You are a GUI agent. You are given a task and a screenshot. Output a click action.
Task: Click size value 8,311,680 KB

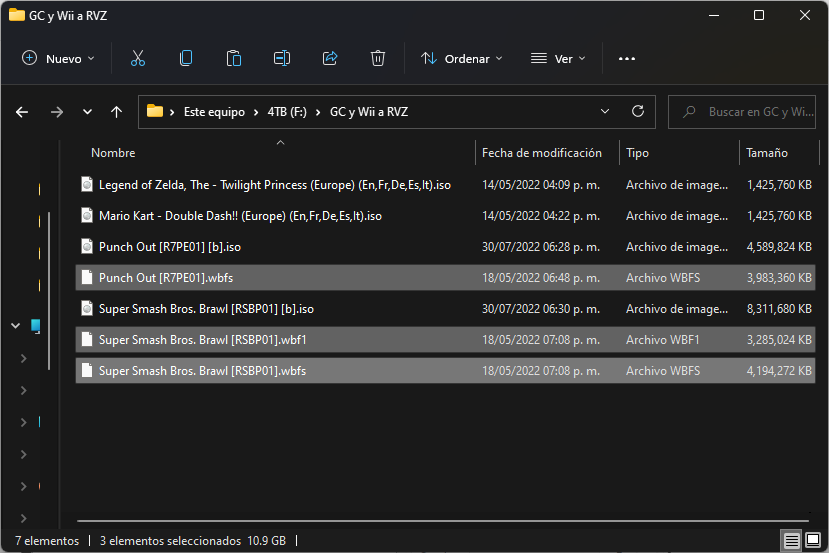point(779,309)
